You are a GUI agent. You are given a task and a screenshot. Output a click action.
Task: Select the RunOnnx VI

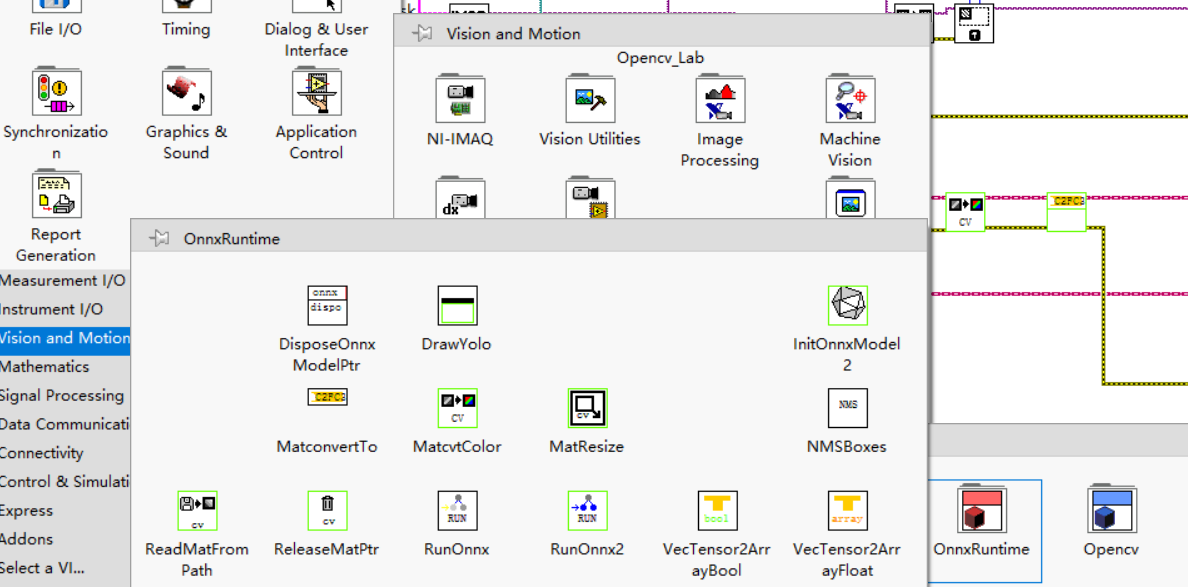point(457,511)
